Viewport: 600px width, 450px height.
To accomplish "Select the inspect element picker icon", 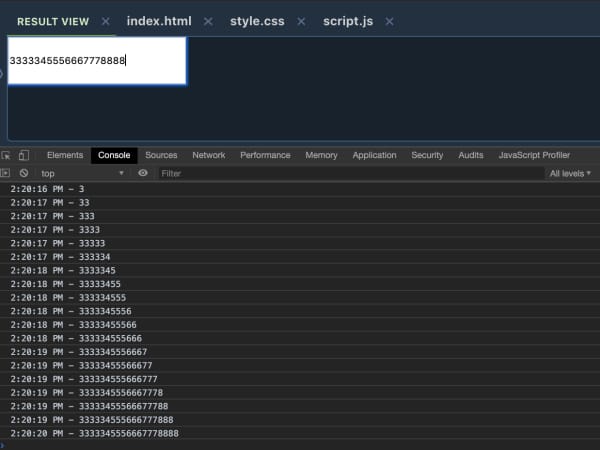I will tap(6, 155).
